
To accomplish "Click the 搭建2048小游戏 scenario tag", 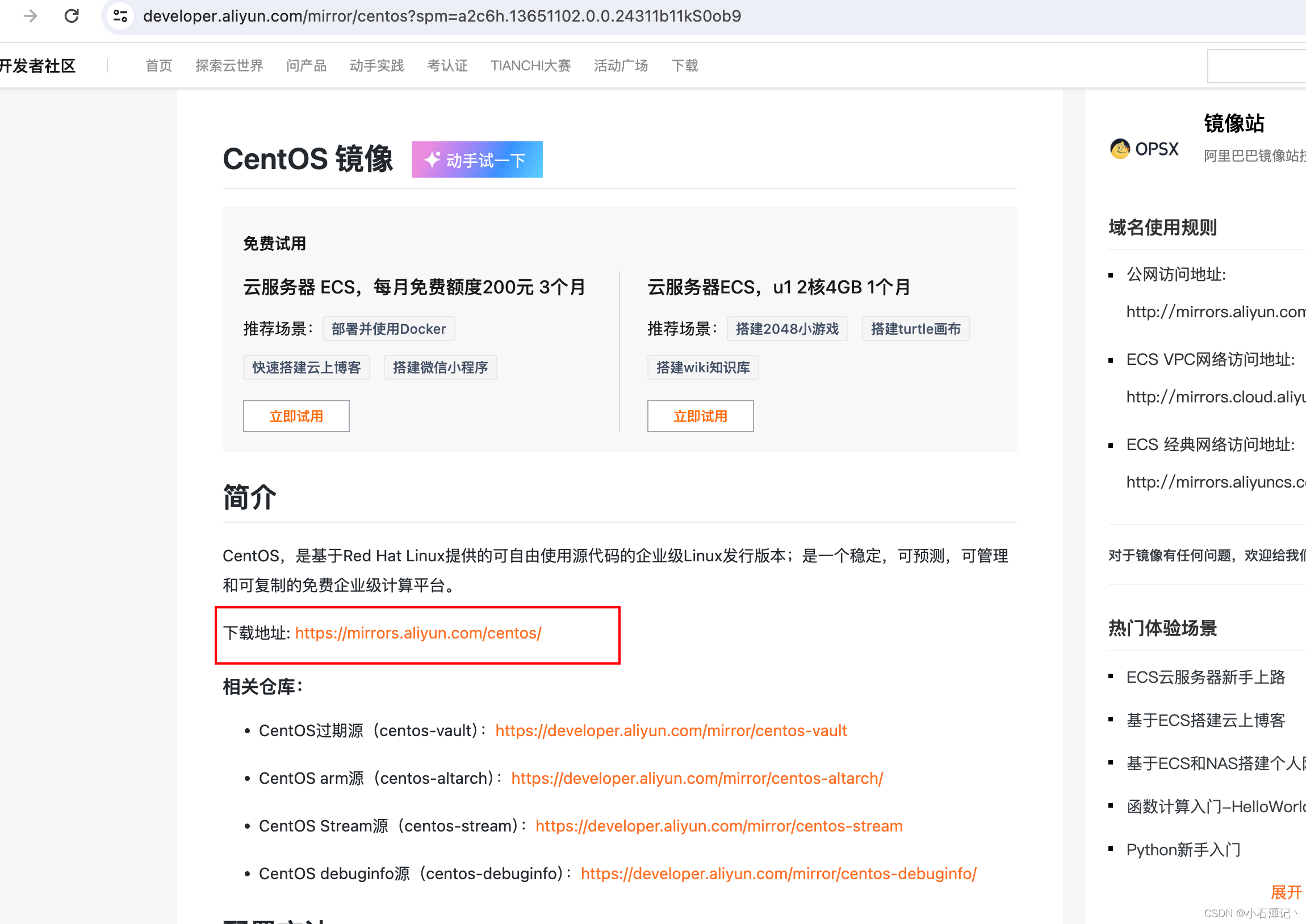I will (788, 329).
